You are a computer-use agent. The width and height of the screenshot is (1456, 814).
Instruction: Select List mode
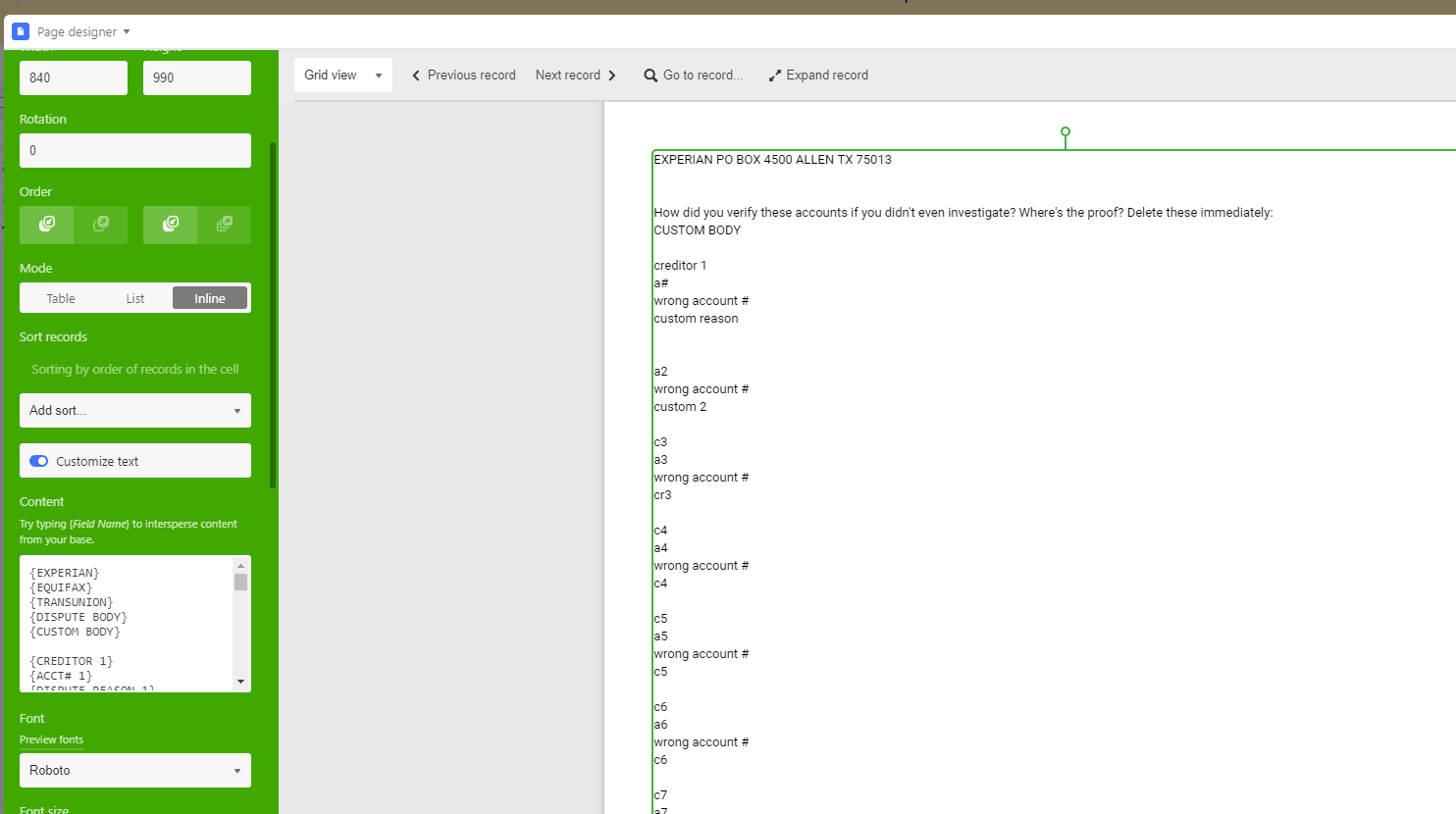[135, 298]
